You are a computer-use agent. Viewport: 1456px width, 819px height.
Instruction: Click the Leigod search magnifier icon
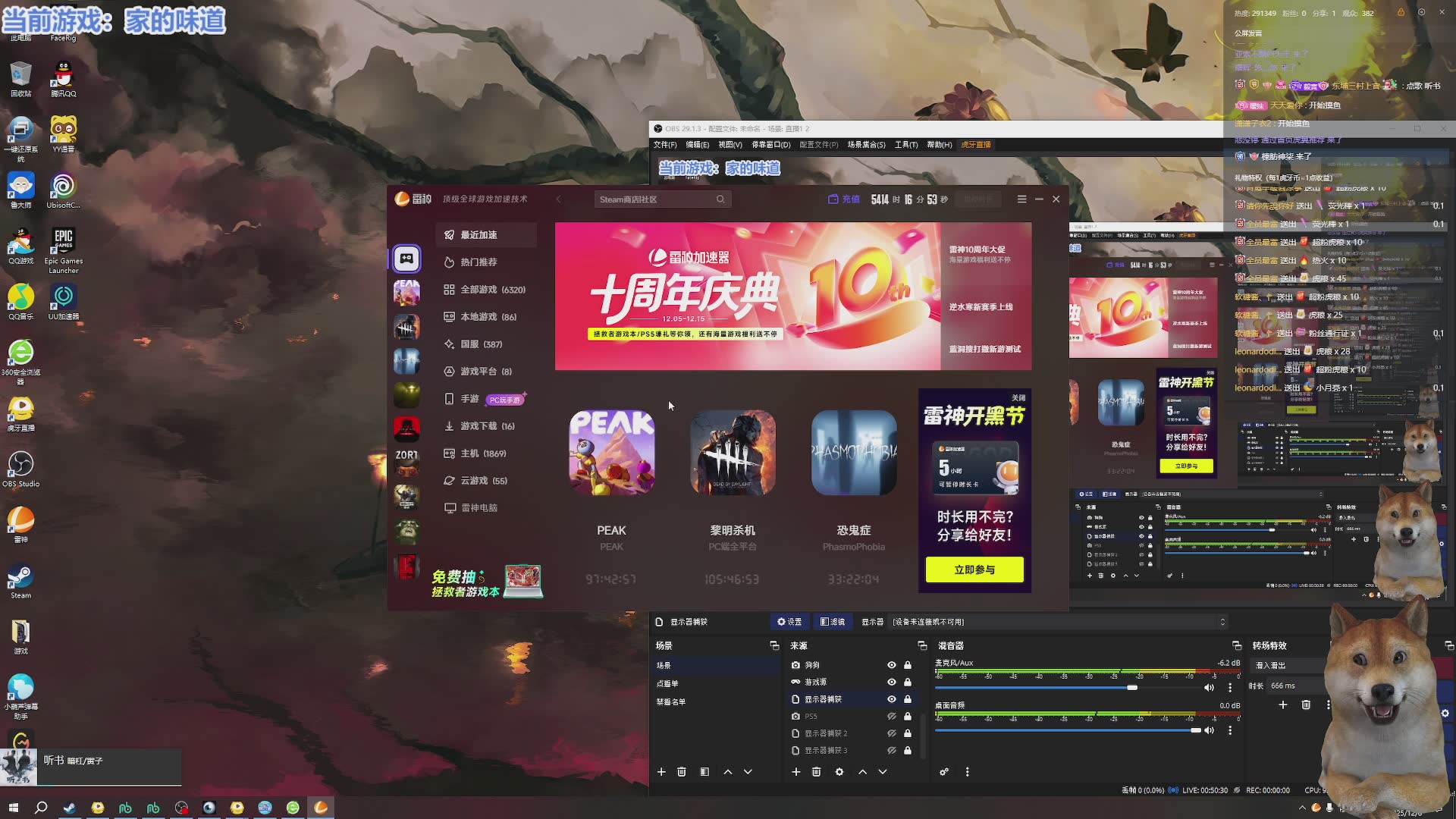point(720,199)
